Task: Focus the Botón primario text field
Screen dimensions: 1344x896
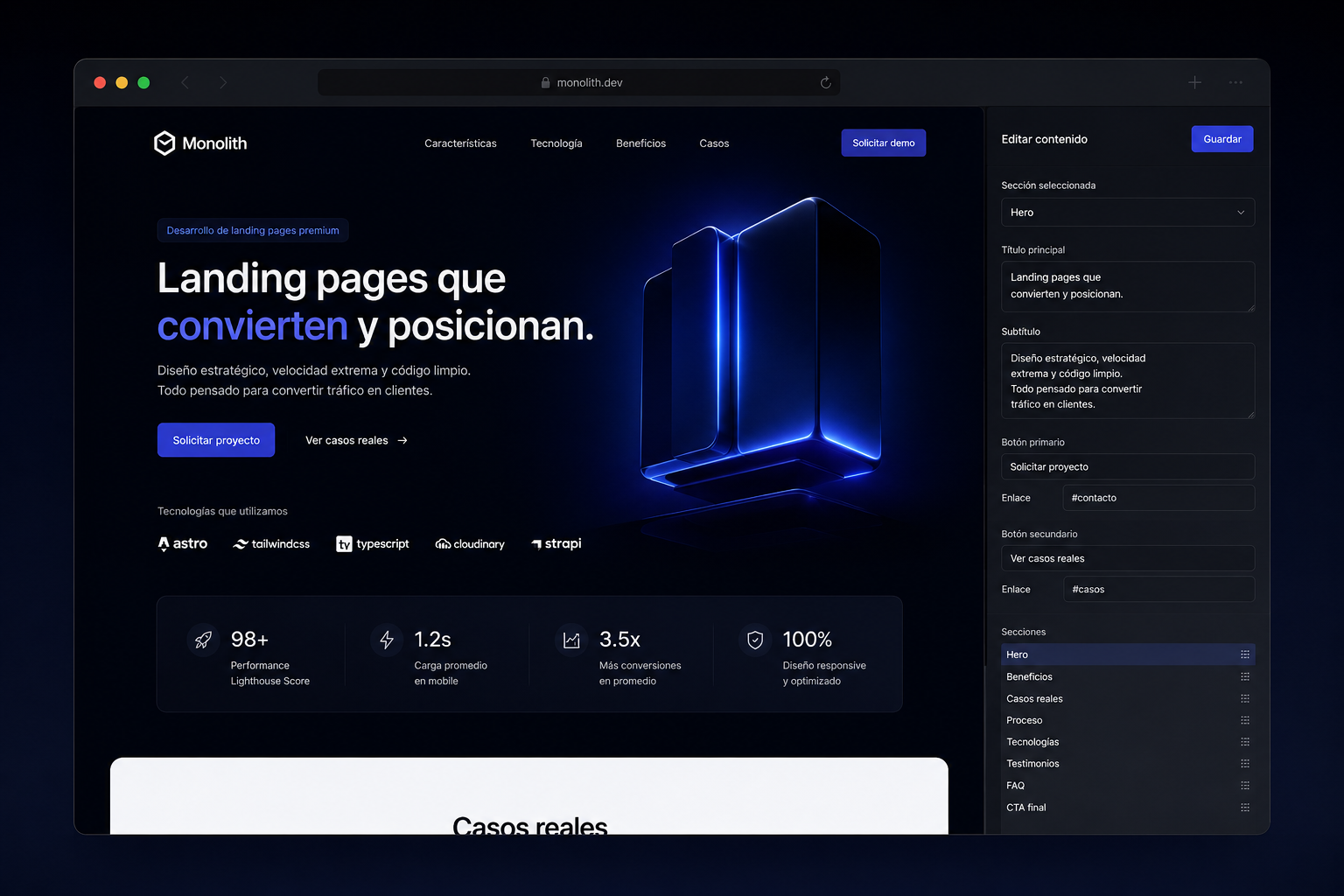Action: (x=1128, y=467)
